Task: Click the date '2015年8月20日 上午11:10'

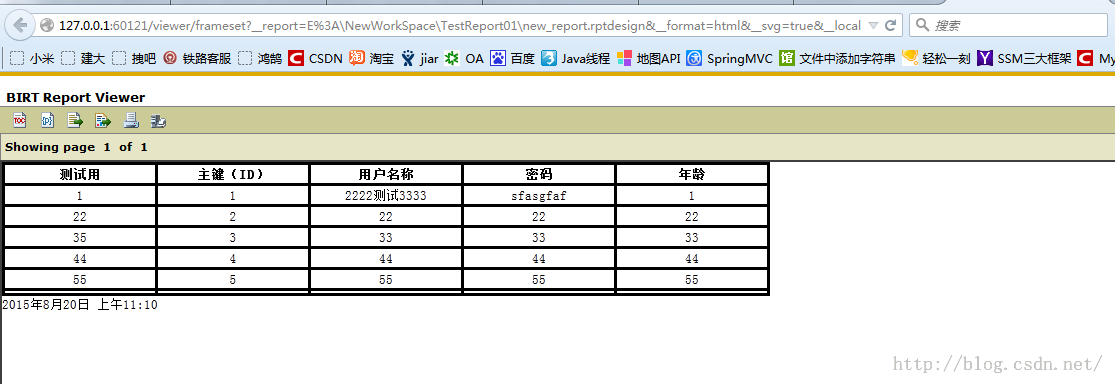Action: pyautogui.click(x=80, y=305)
